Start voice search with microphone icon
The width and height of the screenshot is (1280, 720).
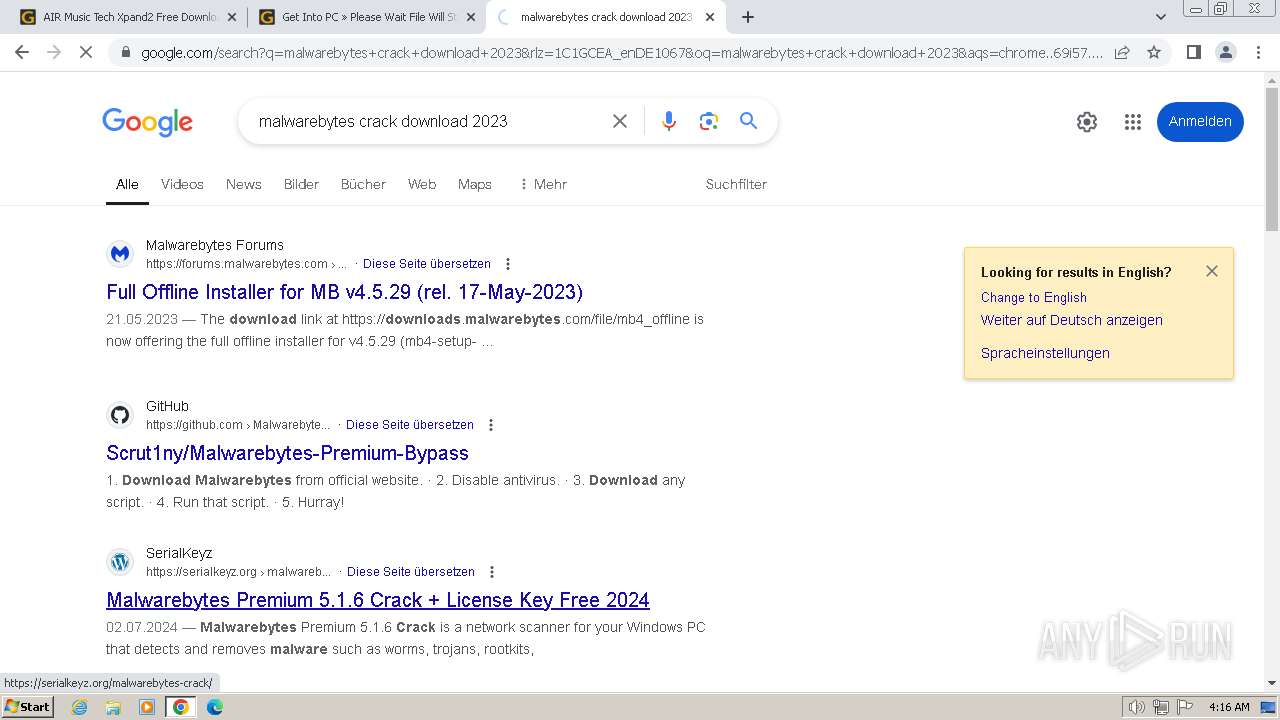click(x=669, y=121)
